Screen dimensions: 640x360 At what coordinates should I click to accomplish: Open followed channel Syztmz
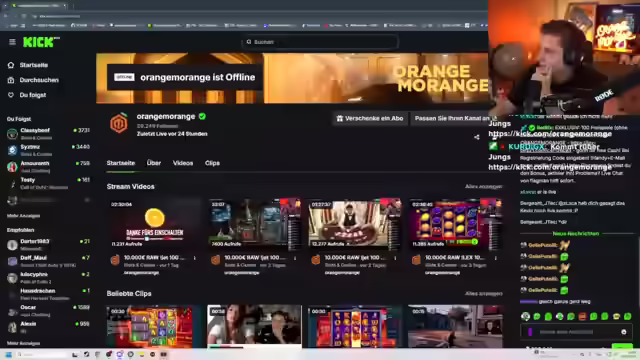(x=48, y=150)
